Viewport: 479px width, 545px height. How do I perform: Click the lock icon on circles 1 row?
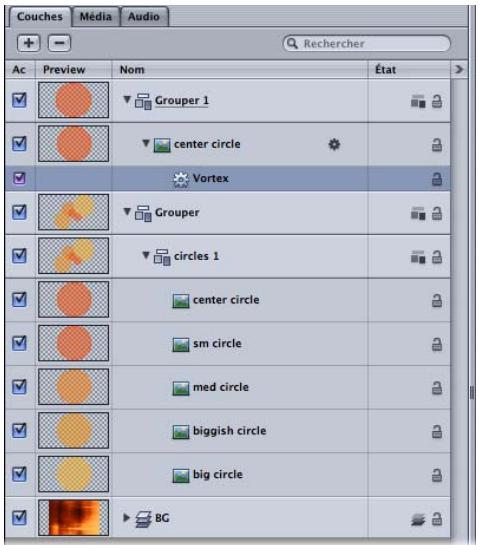click(437, 257)
